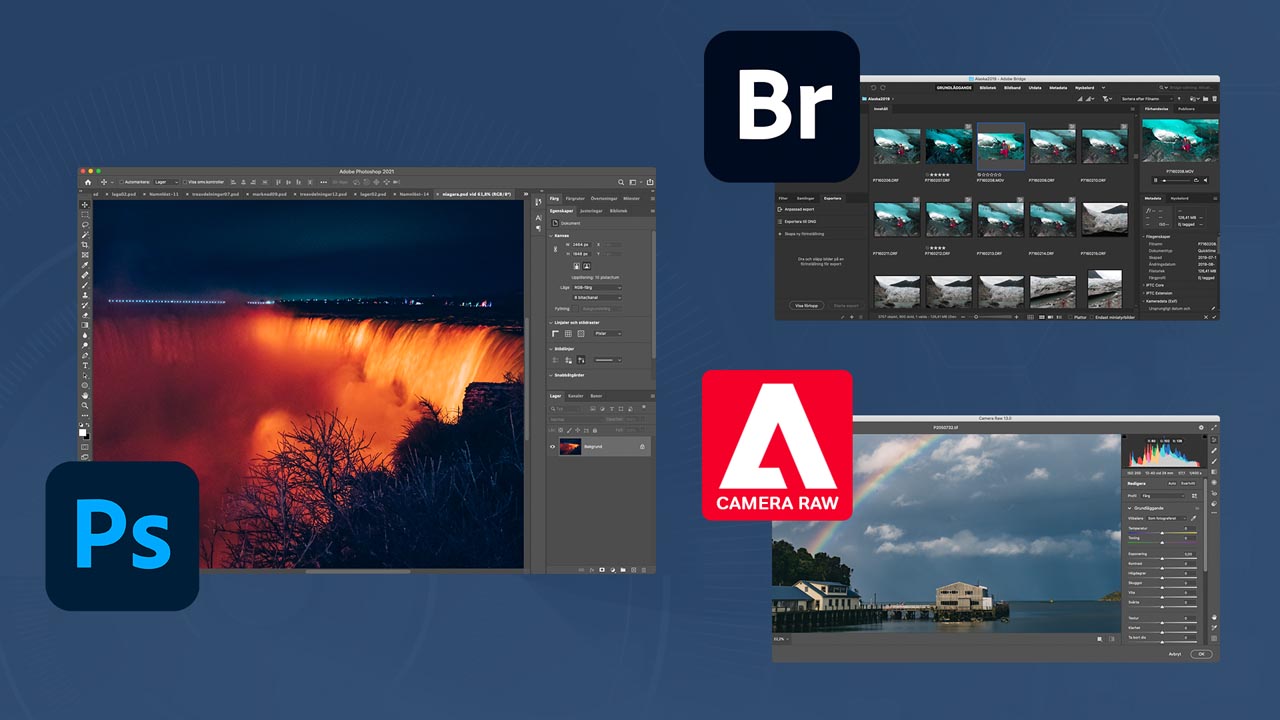Click the Svartvitt button in Camera Raw
This screenshot has width=1280, height=720.
click(1189, 483)
